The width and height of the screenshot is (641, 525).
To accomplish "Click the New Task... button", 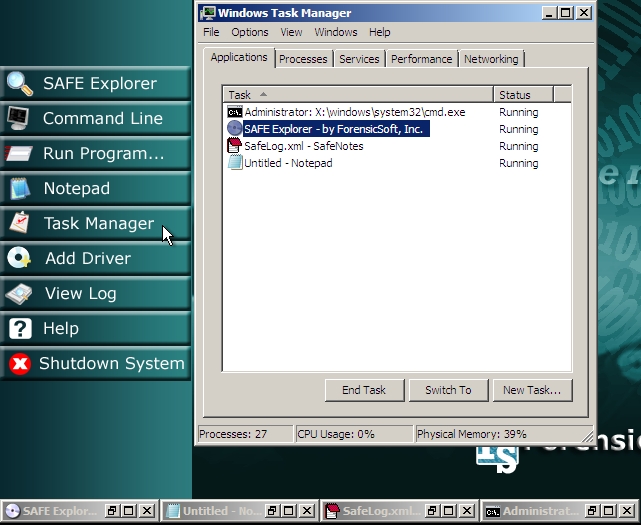I will click(532, 390).
